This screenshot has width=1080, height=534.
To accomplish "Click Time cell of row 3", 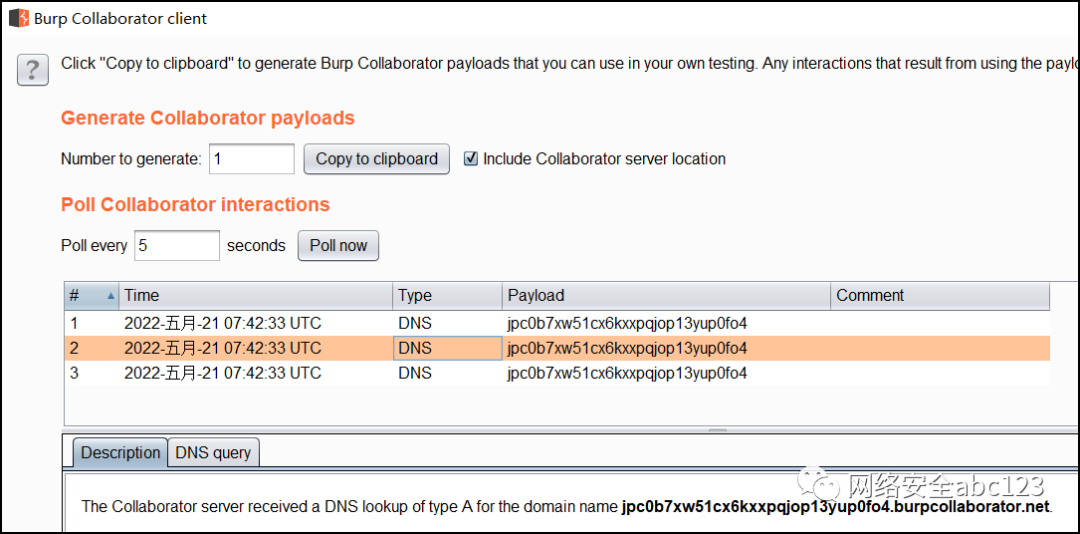I will [256, 373].
